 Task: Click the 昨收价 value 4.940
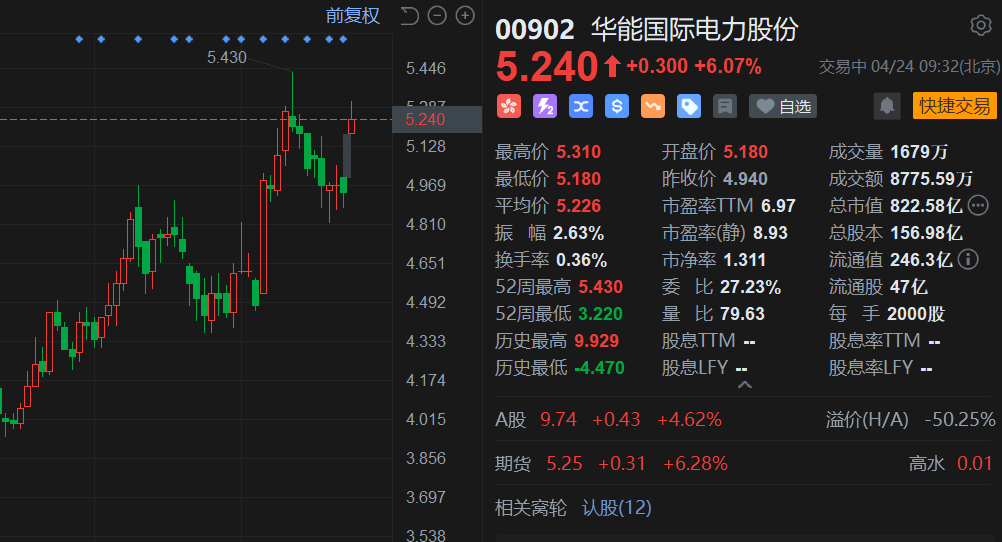coord(746,179)
